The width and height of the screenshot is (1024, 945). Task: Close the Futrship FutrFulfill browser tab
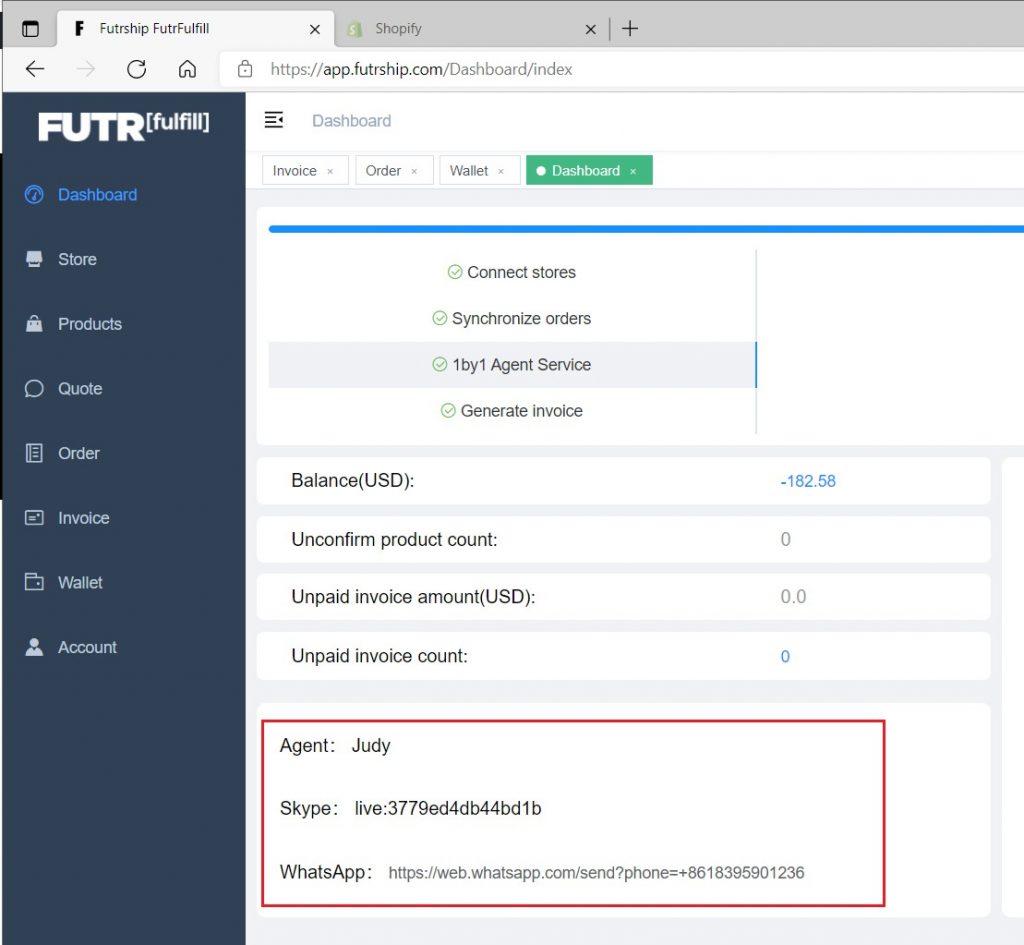pyautogui.click(x=315, y=29)
